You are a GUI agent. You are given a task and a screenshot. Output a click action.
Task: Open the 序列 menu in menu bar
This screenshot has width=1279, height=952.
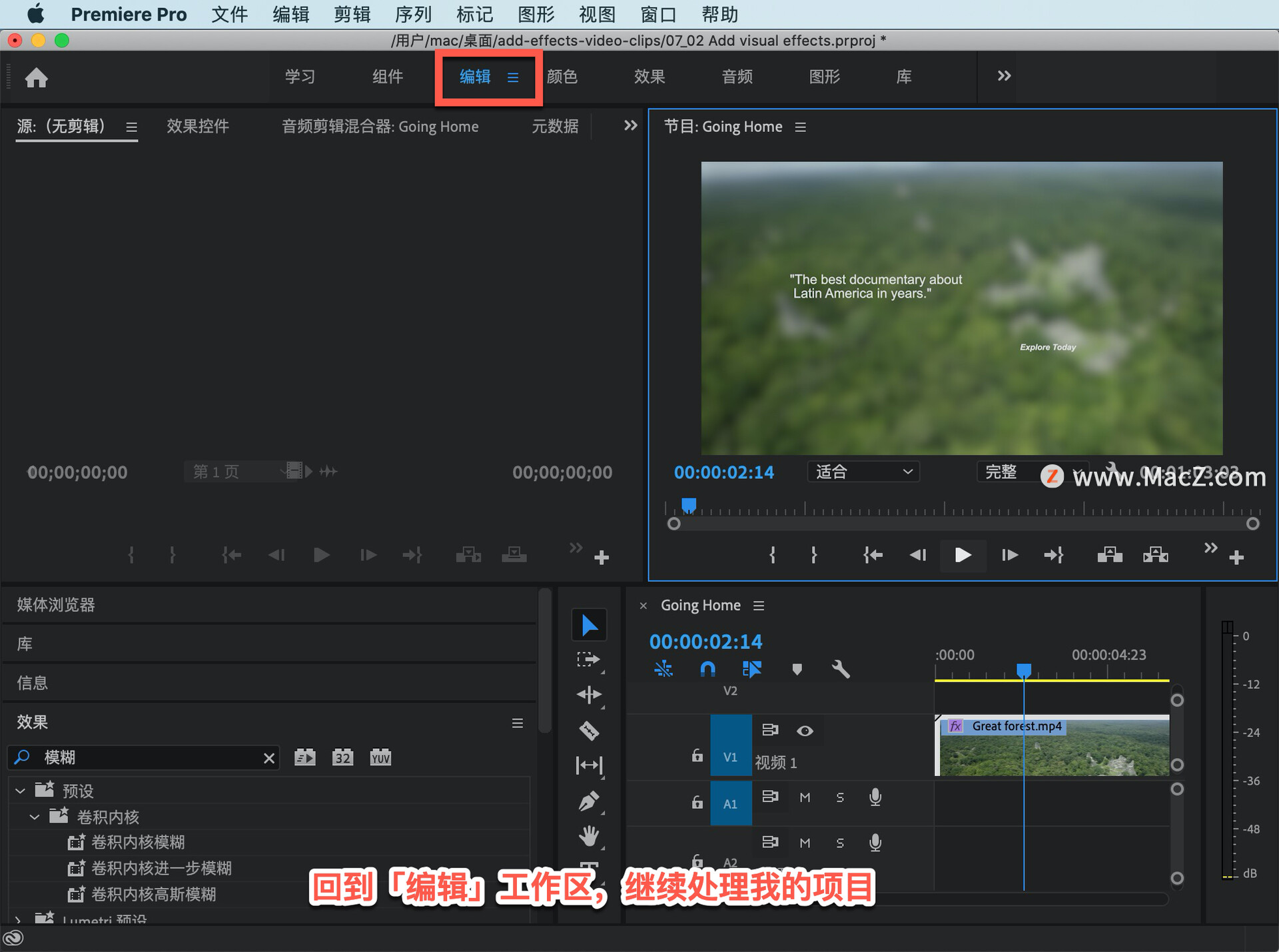pos(412,14)
